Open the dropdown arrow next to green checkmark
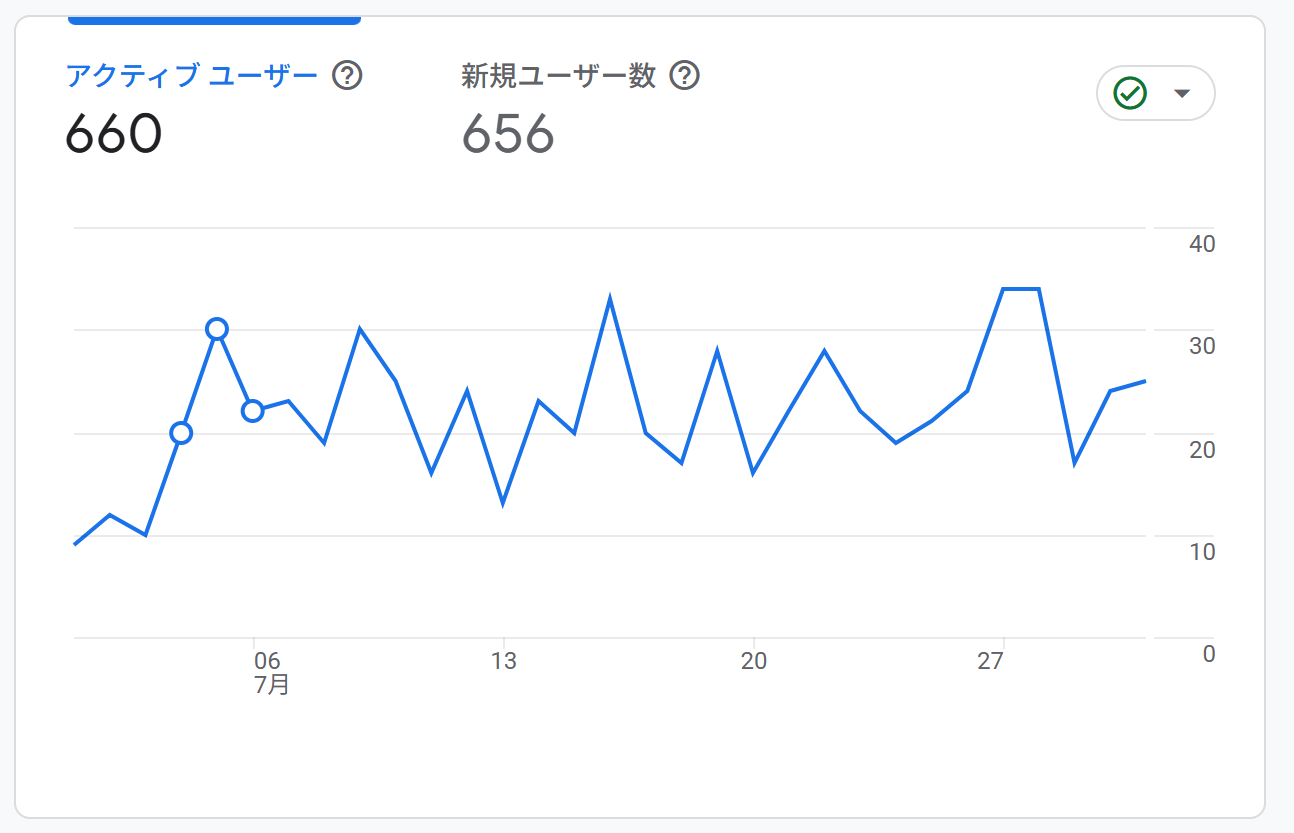1294x833 pixels. point(1182,93)
